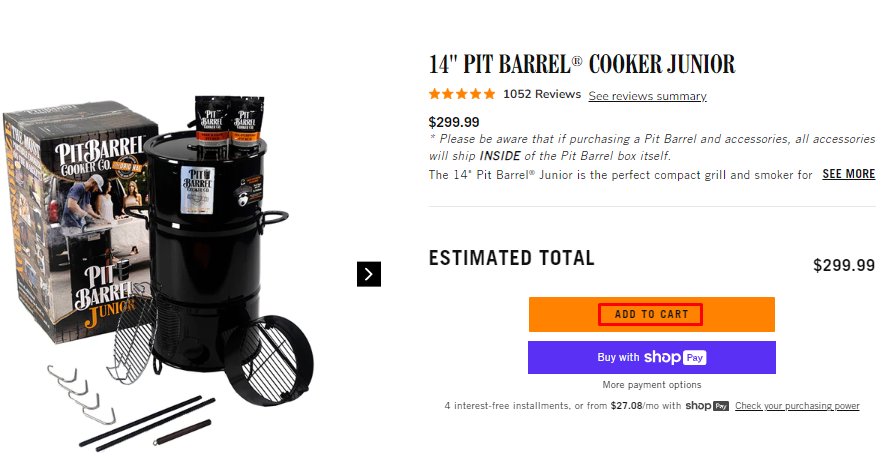
Task: Click the 1052 Reviews count
Action: click(542, 94)
